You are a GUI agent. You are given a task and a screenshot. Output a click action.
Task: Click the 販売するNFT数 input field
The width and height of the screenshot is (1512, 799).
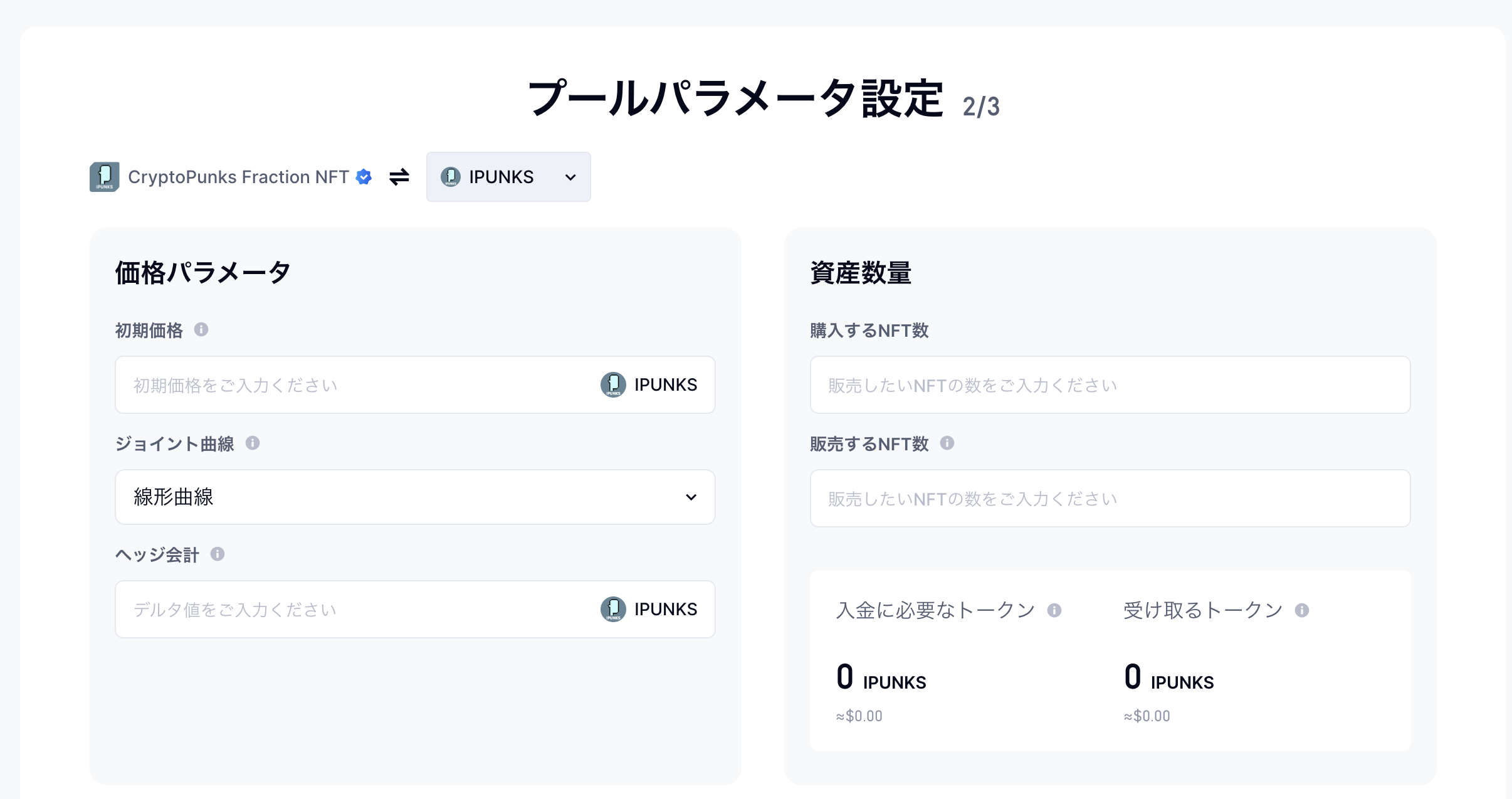pyautogui.click(x=1110, y=498)
